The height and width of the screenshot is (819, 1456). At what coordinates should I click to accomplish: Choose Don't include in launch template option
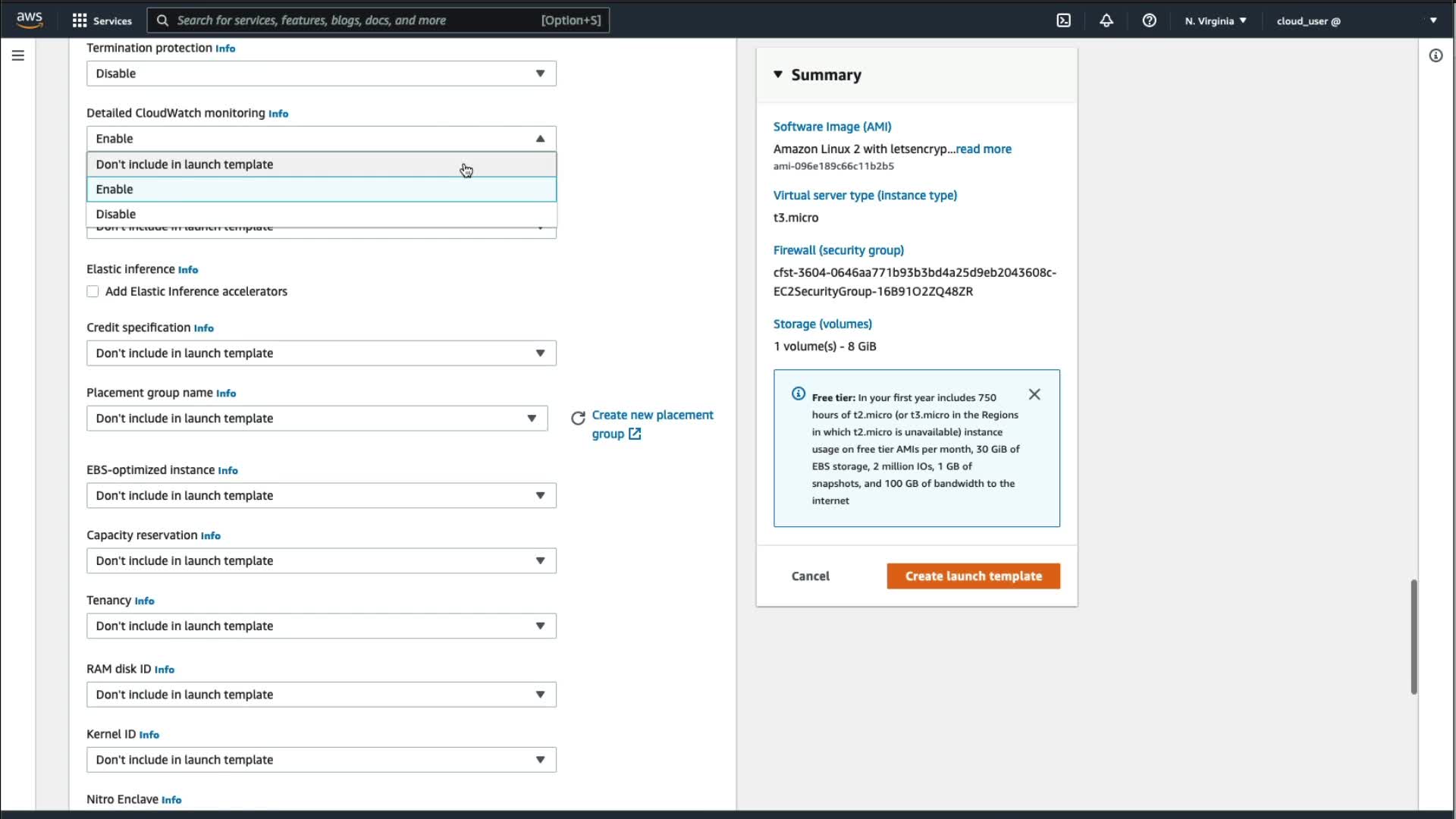point(184,165)
